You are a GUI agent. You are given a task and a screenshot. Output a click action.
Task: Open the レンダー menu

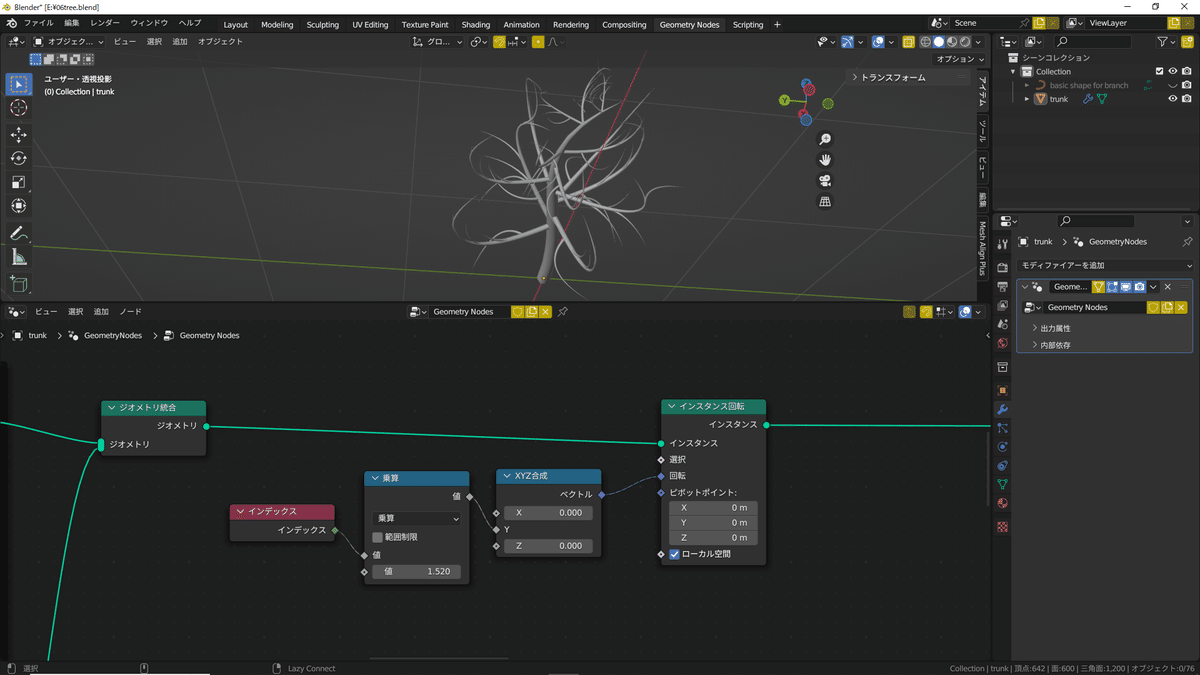(x=105, y=23)
